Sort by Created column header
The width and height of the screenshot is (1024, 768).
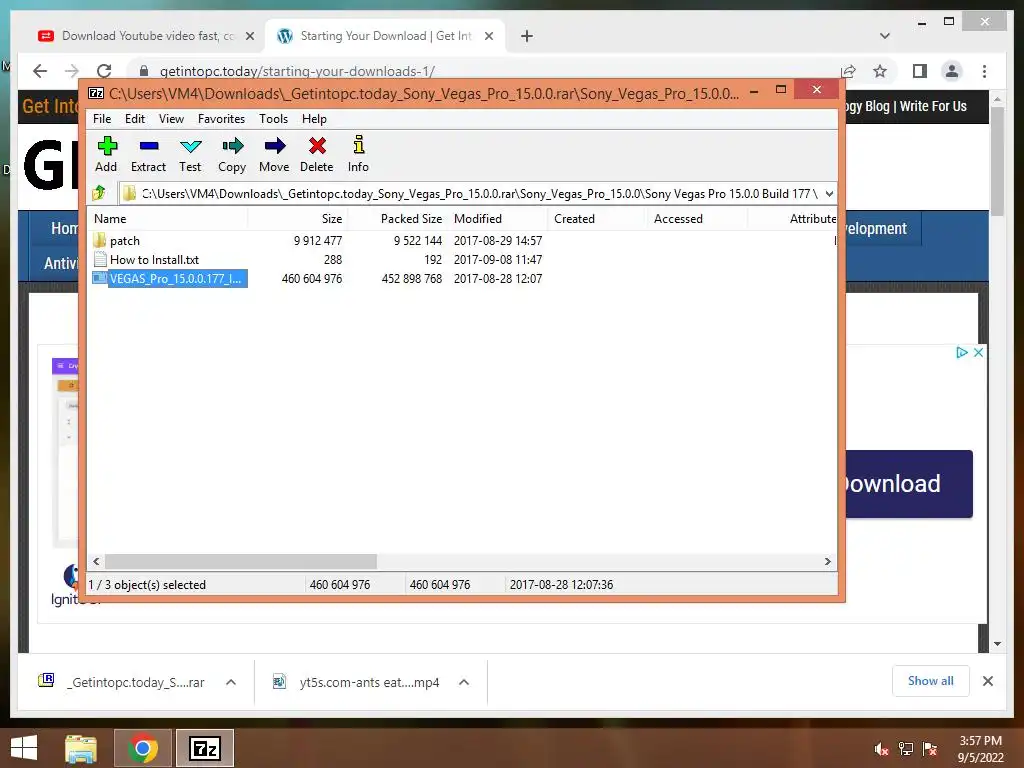[598, 219]
